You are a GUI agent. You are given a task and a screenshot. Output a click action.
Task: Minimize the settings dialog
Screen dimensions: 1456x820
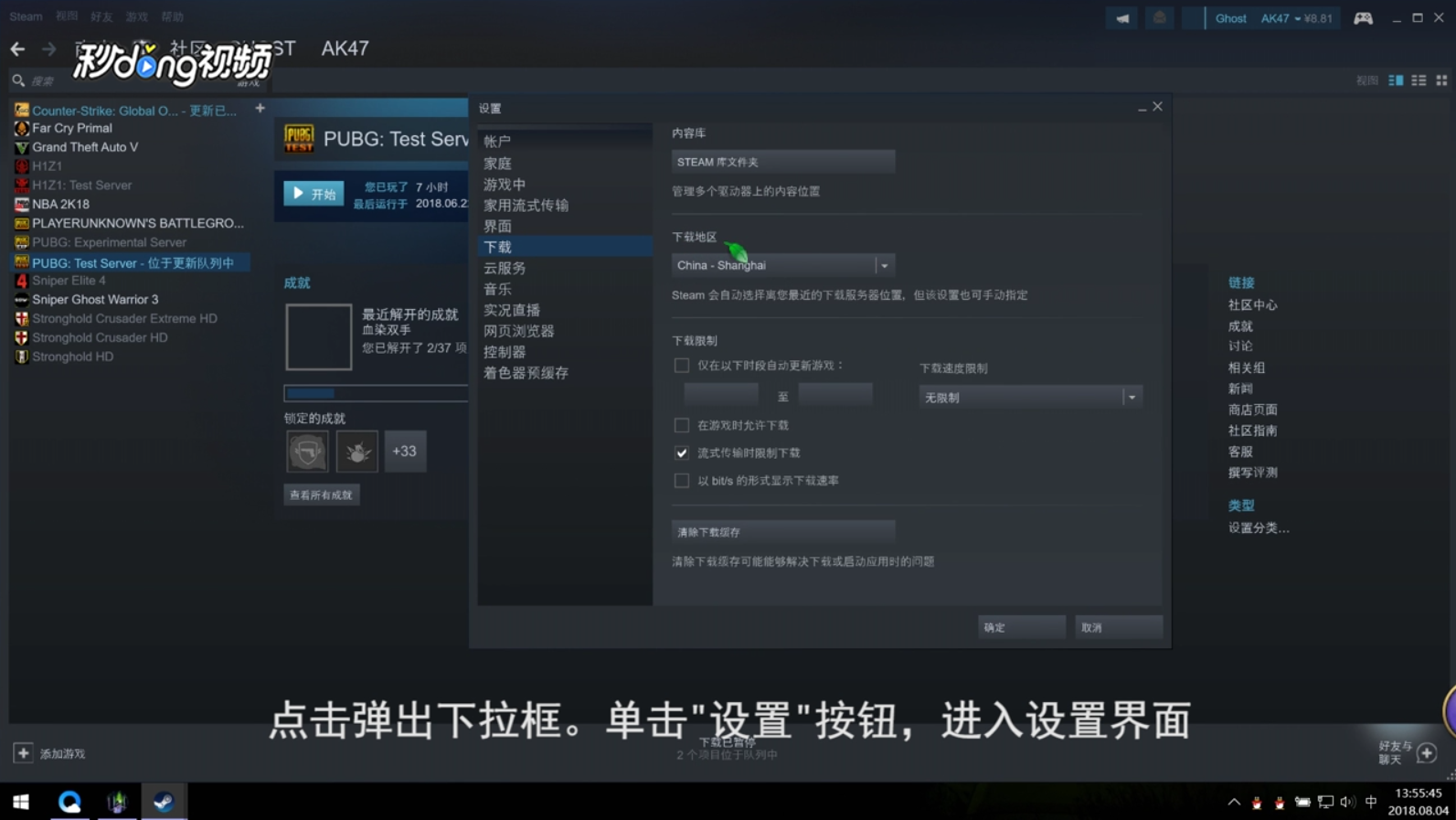[x=1142, y=108]
